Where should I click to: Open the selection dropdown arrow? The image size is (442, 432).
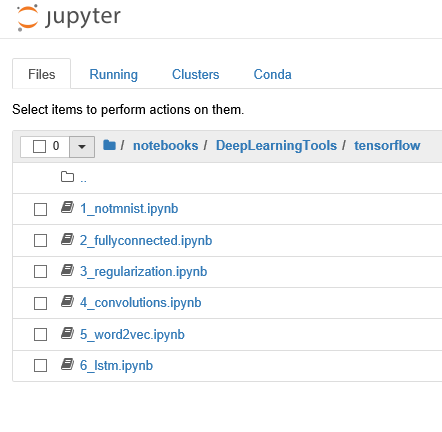pos(82,146)
